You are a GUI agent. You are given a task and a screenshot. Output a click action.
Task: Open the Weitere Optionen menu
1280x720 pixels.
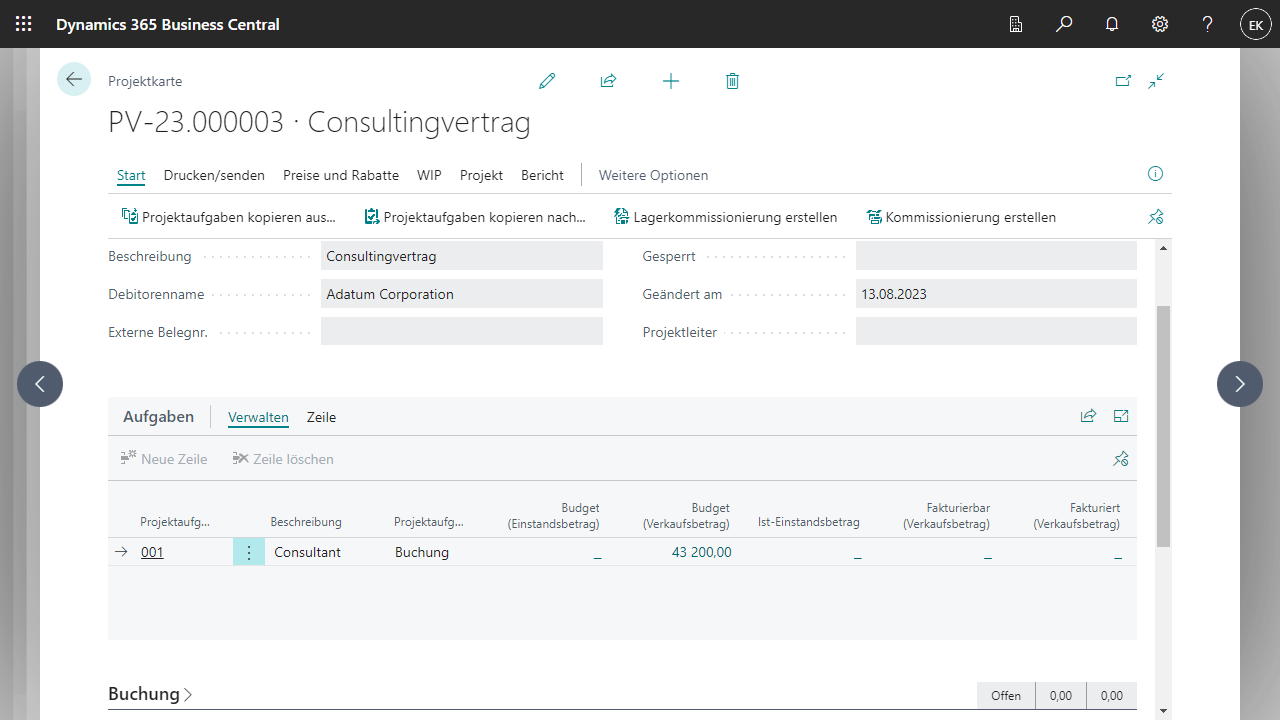(653, 175)
